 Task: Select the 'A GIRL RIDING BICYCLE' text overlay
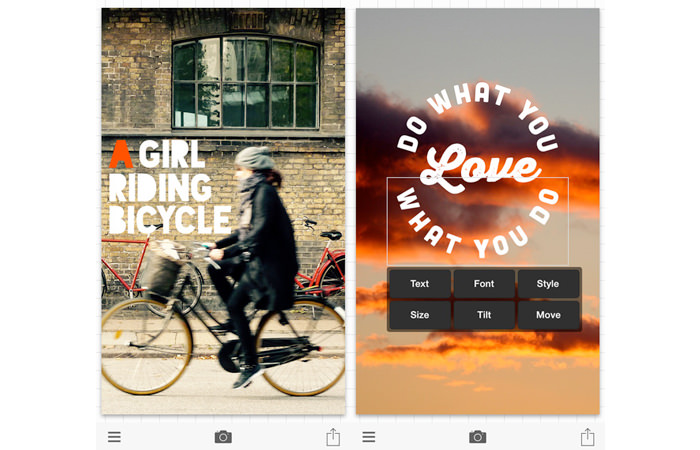[170, 187]
